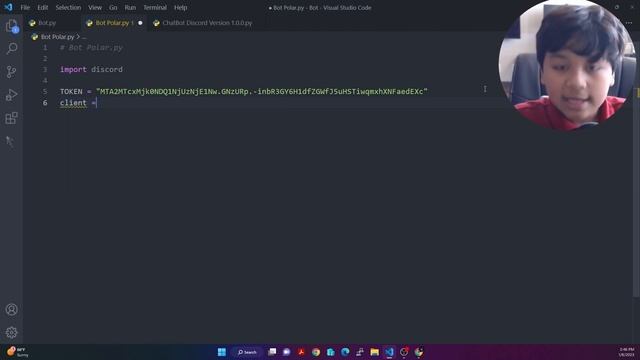Click the Visual Studio Code taskbar icon
Viewport: 640px width, 360px height.
tap(389, 352)
